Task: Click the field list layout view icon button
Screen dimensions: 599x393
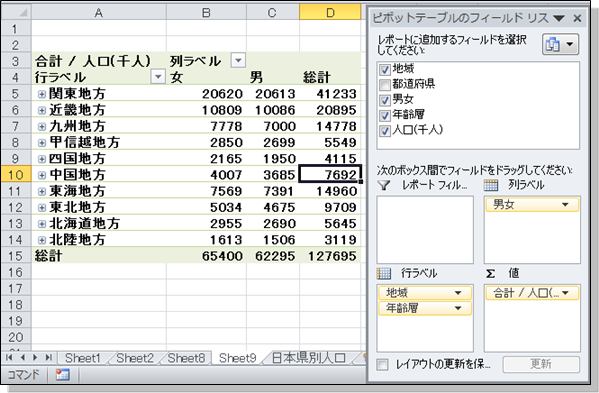Action: tap(560, 44)
